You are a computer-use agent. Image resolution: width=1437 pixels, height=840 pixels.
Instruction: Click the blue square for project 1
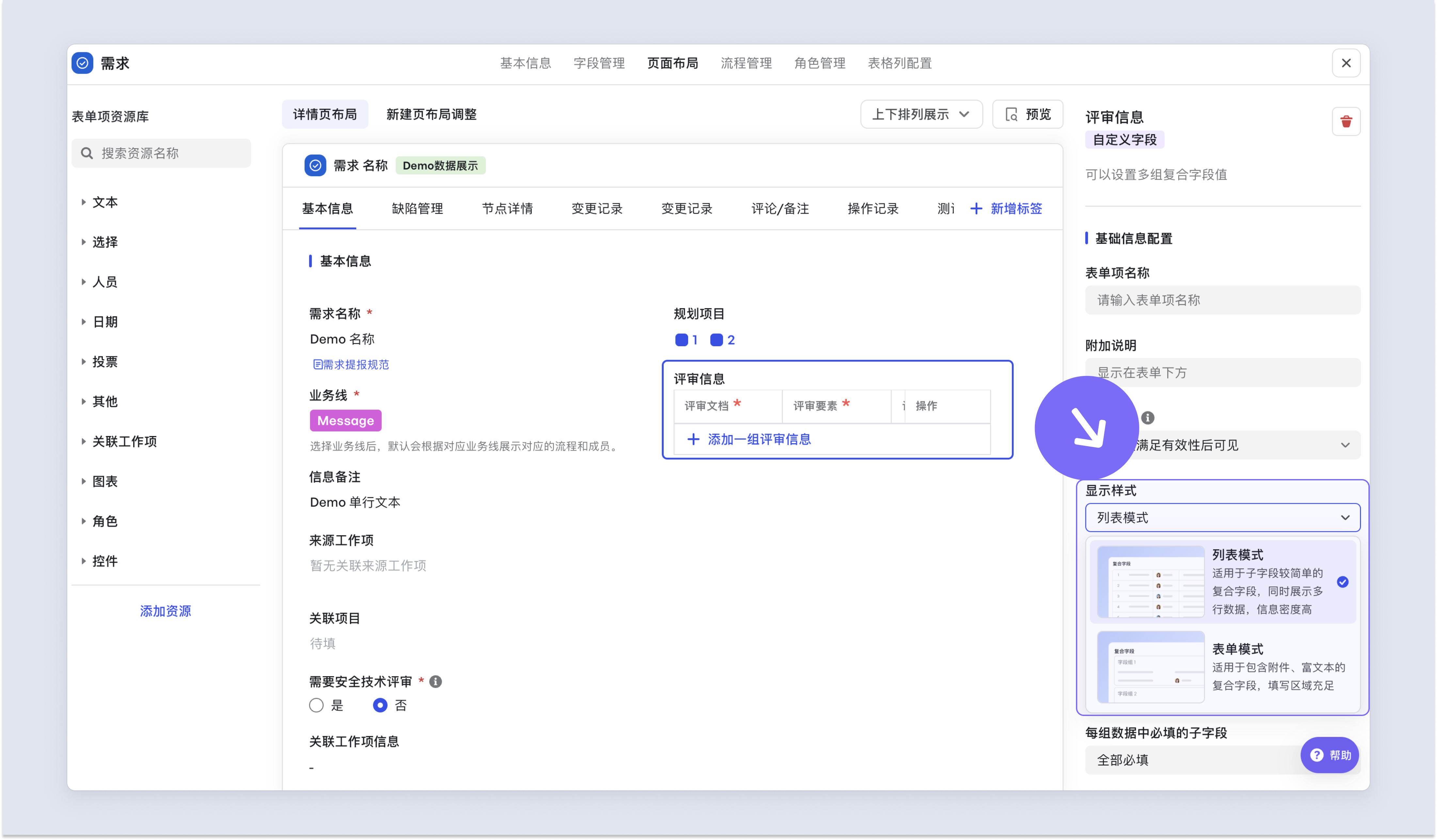(681, 340)
